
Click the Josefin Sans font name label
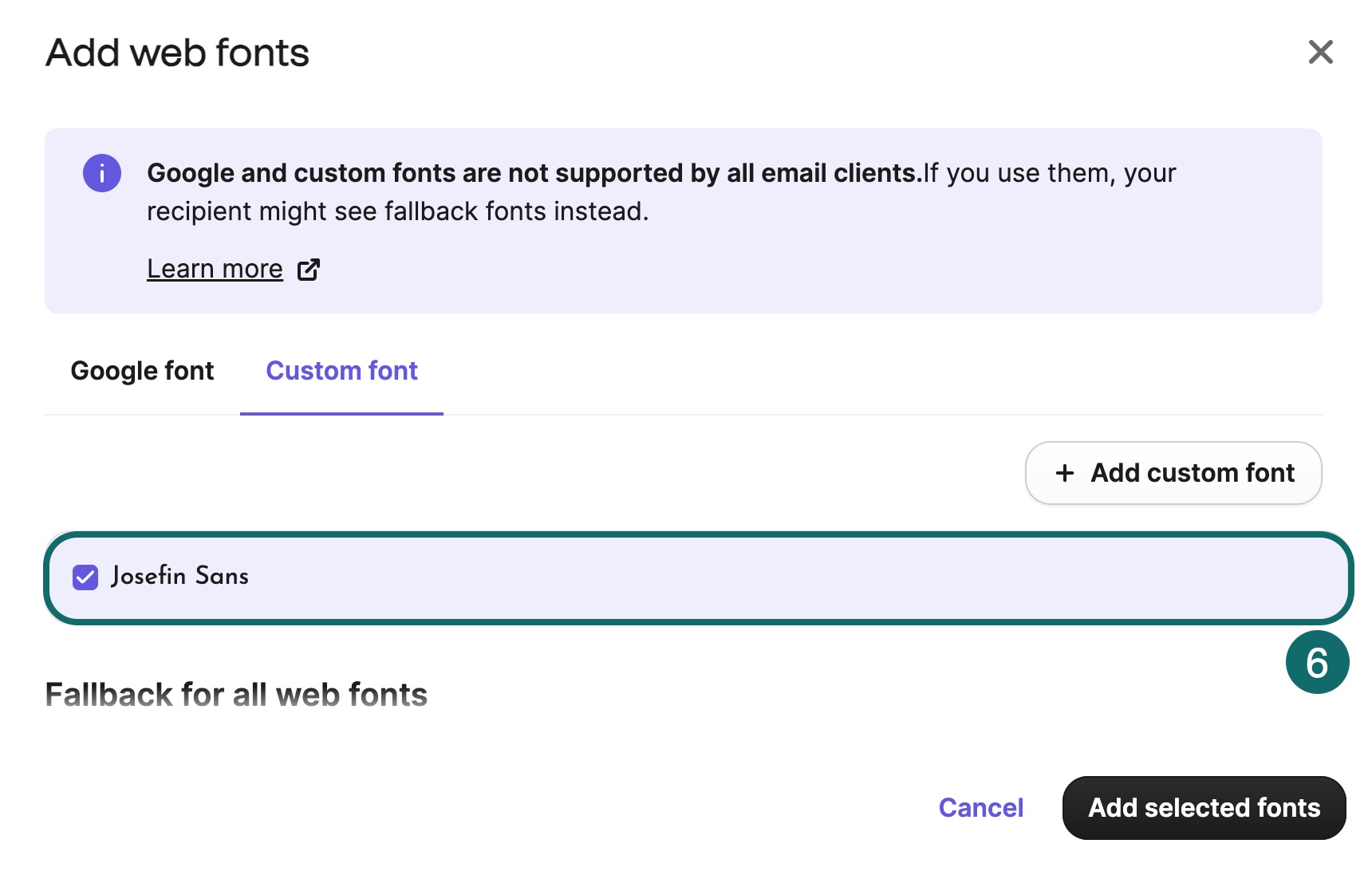coord(181,576)
